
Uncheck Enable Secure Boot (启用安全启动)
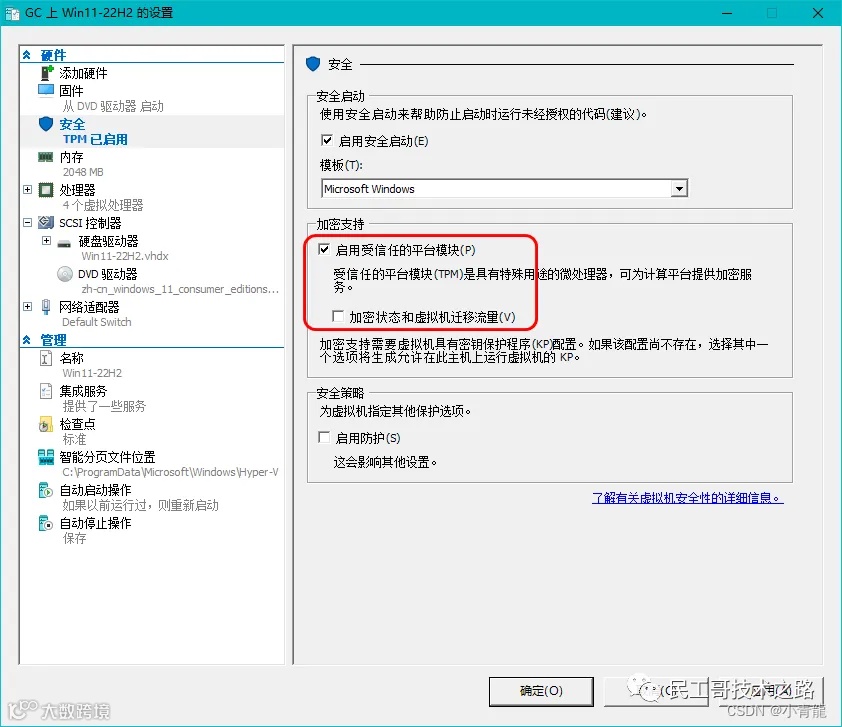pos(326,141)
